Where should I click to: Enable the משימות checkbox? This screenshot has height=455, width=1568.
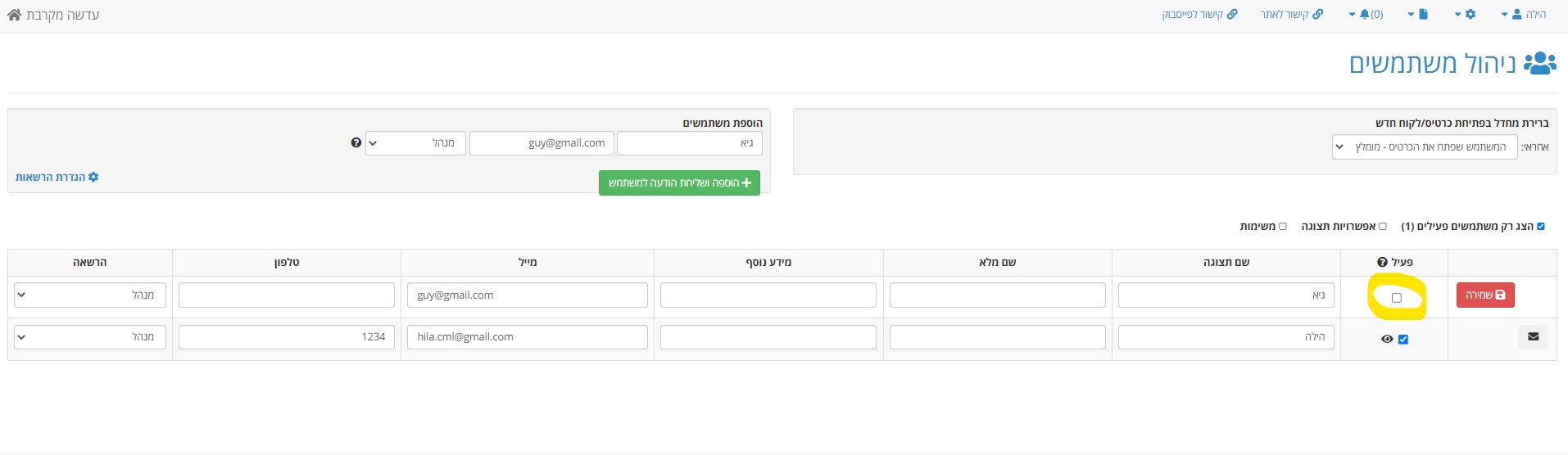tap(1283, 226)
